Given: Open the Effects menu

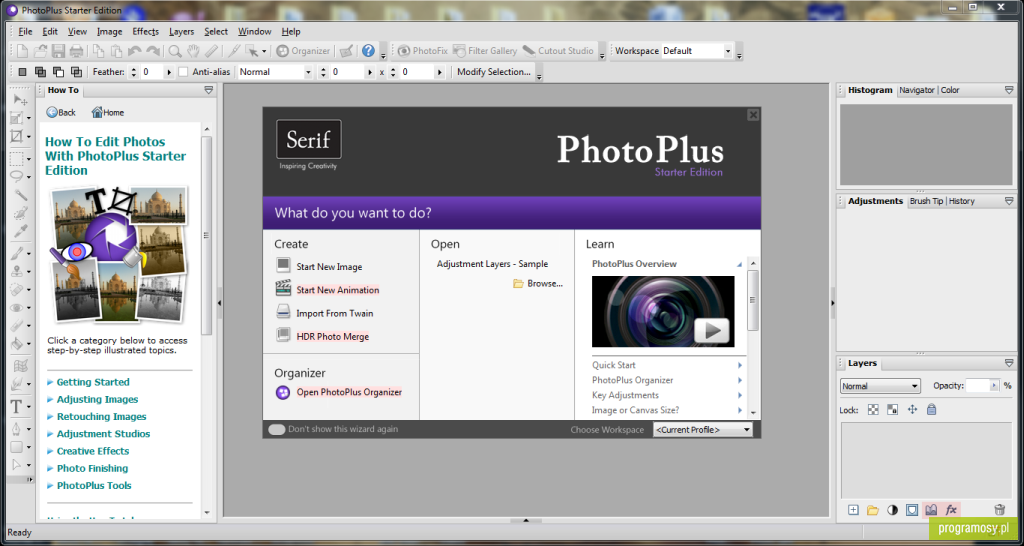Looking at the screenshot, I should 146,31.
